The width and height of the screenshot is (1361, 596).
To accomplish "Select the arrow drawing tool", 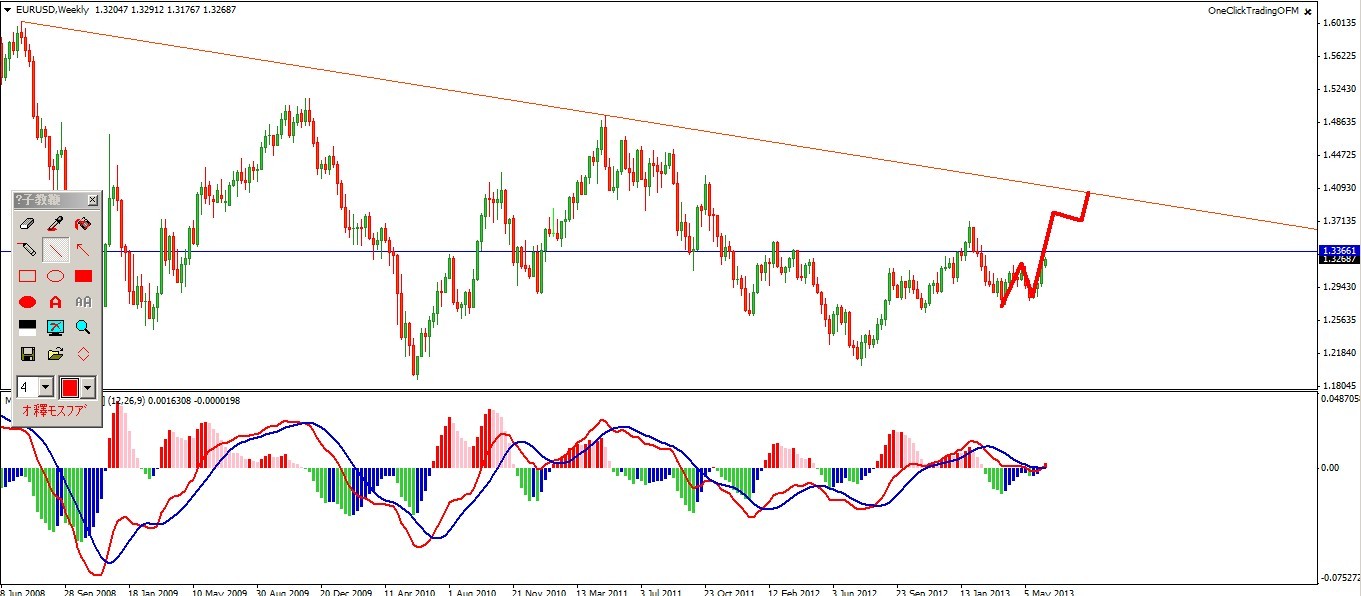I will [x=84, y=250].
